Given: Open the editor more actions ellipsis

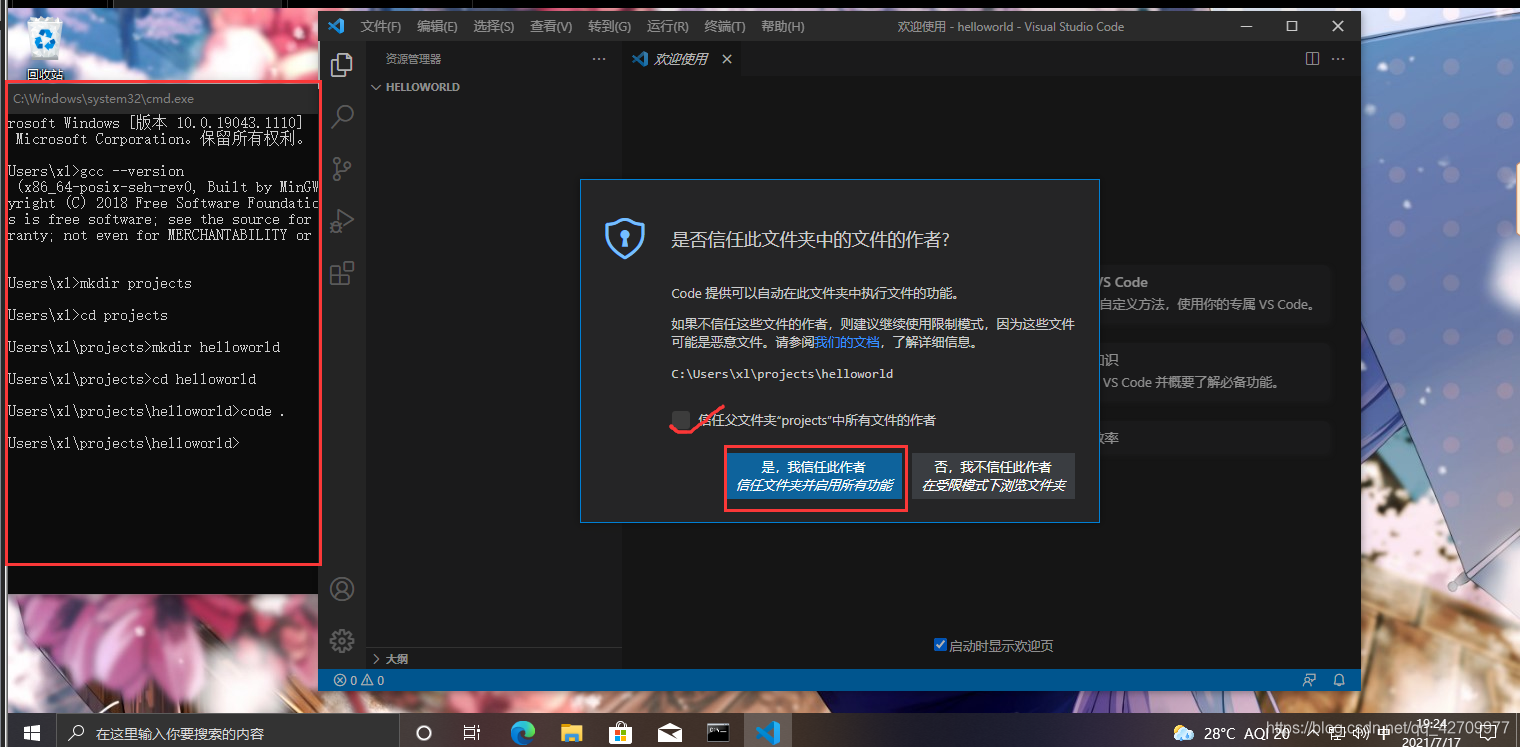Looking at the screenshot, I should 1340,59.
